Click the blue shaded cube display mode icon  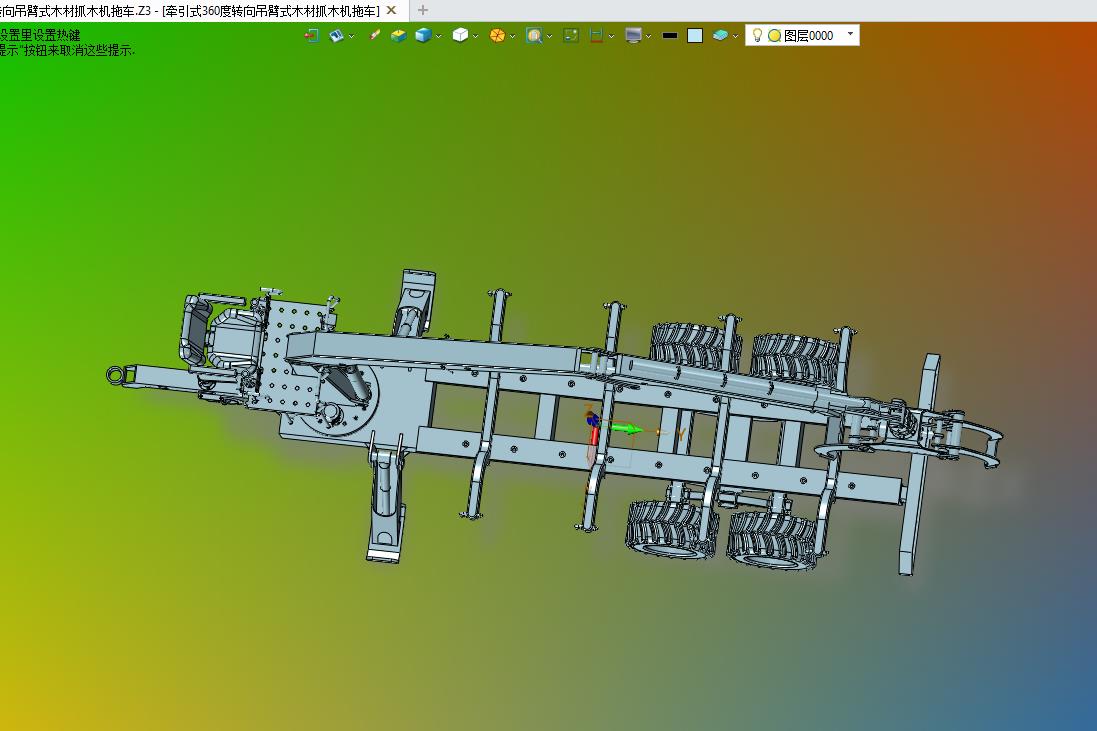pyautogui.click(x=423, y=35)
